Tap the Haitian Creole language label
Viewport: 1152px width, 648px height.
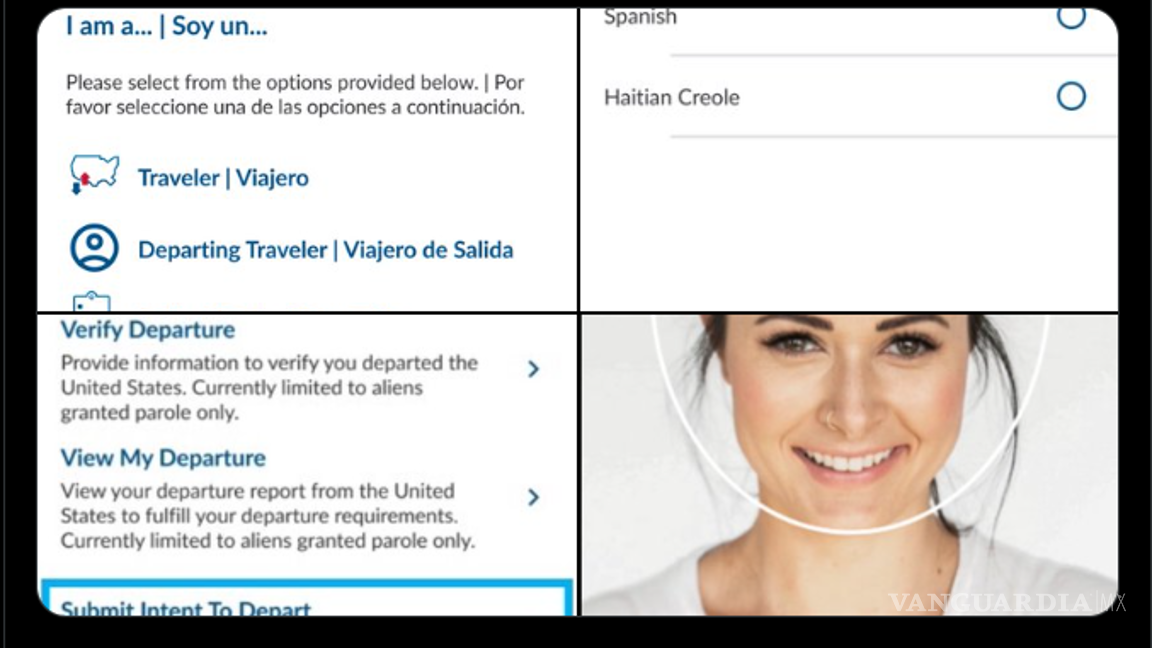click(x=672, y=97)
